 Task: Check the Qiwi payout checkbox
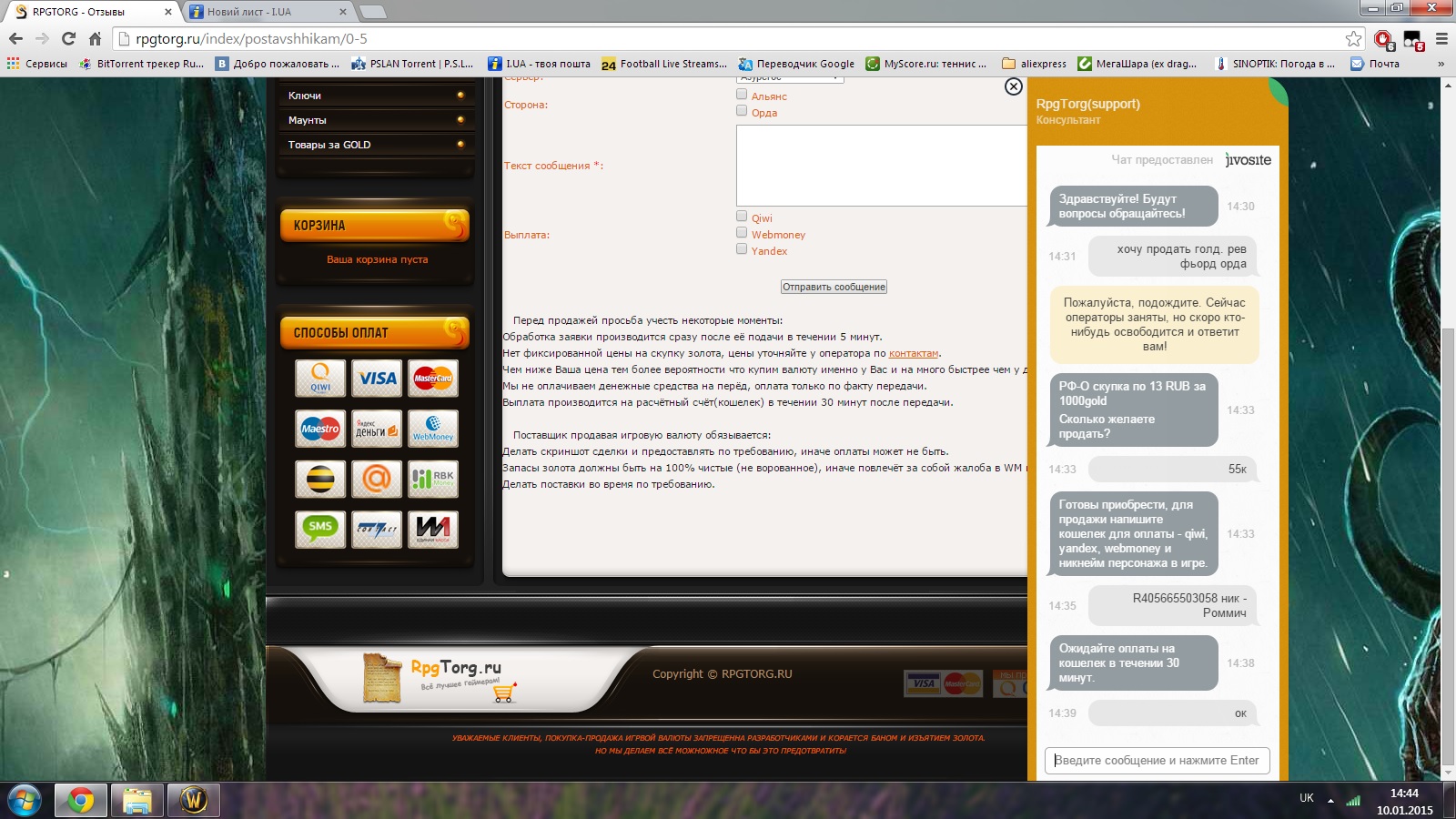point(742,217)
